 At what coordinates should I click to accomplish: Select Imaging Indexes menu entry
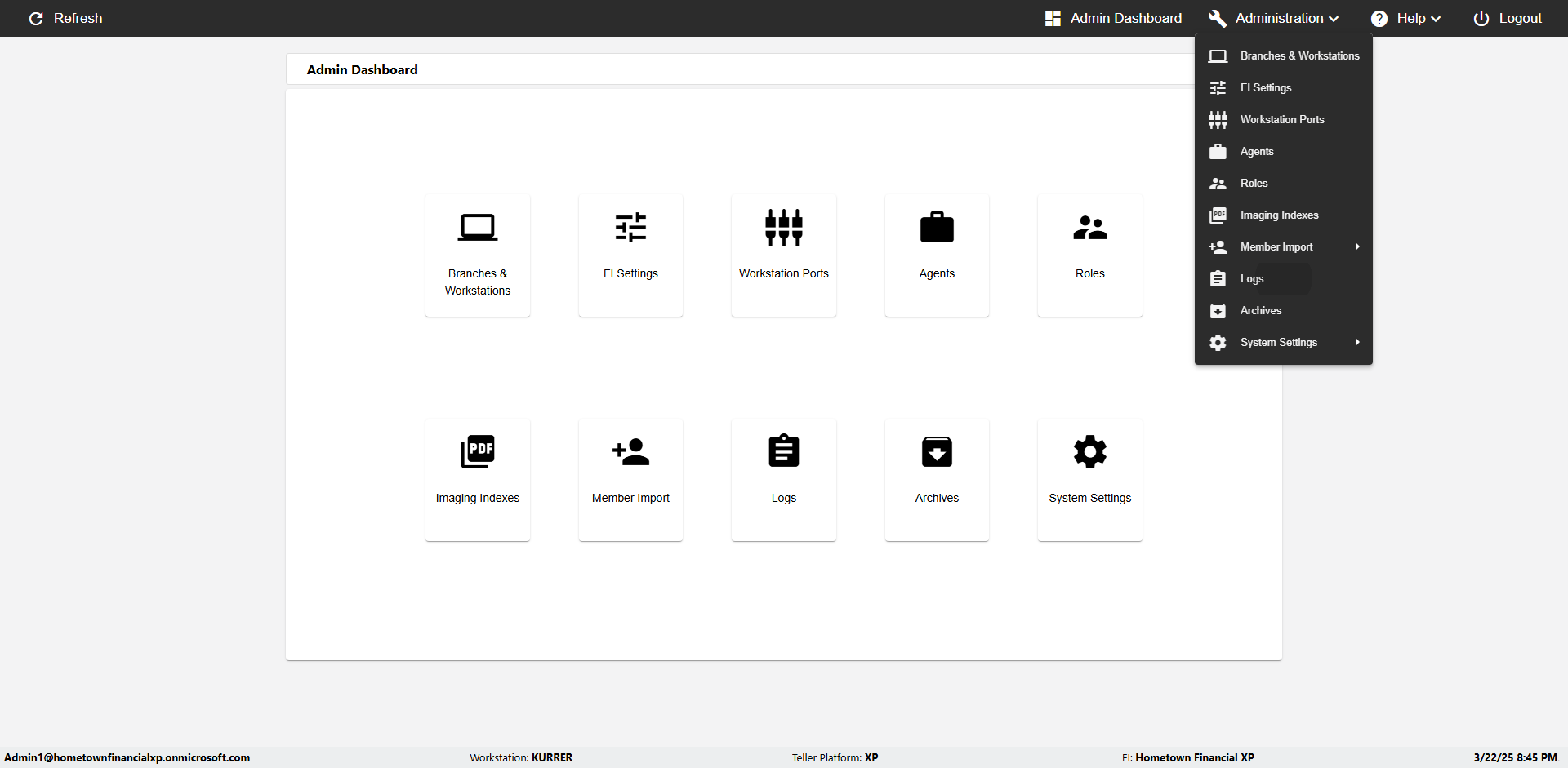coord(1284,215)
